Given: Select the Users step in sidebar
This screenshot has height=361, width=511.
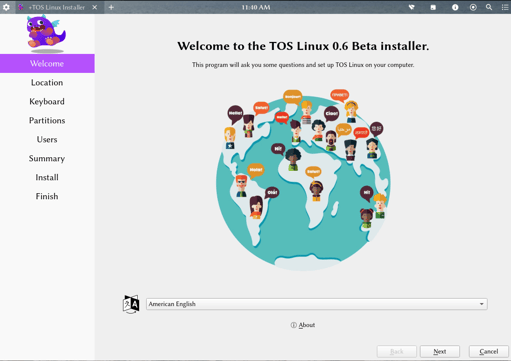Looking at the screenshot, I should (x=47, y=139).
